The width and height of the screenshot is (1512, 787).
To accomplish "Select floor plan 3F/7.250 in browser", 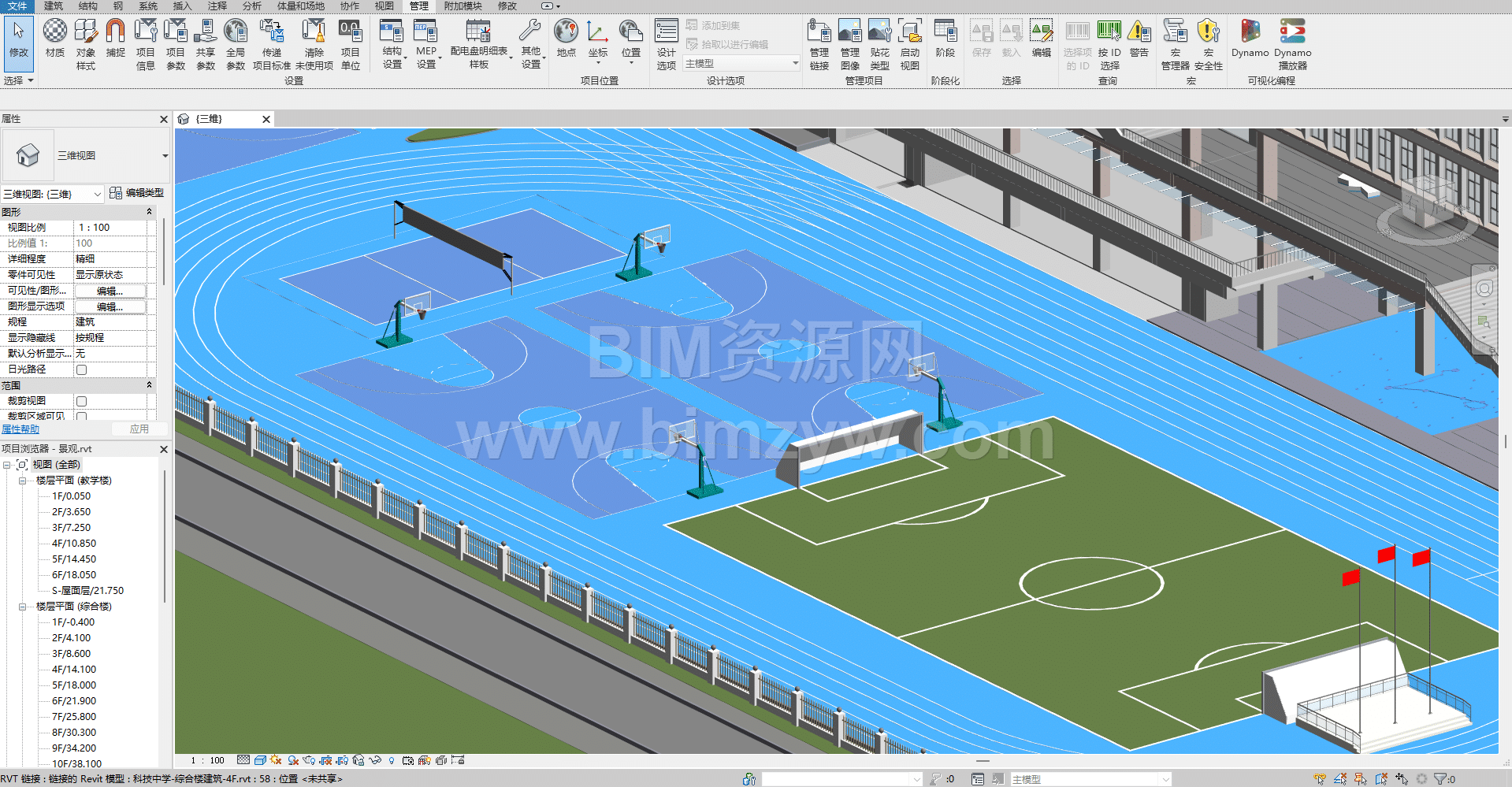I will click(x=71, y=528).
